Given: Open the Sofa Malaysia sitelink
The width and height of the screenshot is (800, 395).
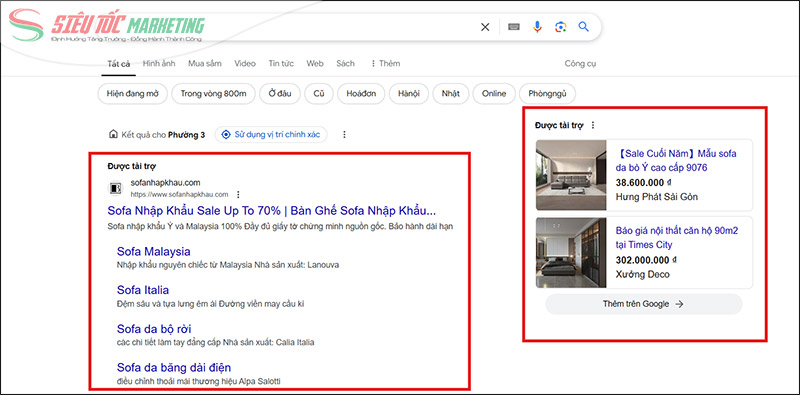Looking at the screenshot, I should pyautogui.click(x=154, y=252).
